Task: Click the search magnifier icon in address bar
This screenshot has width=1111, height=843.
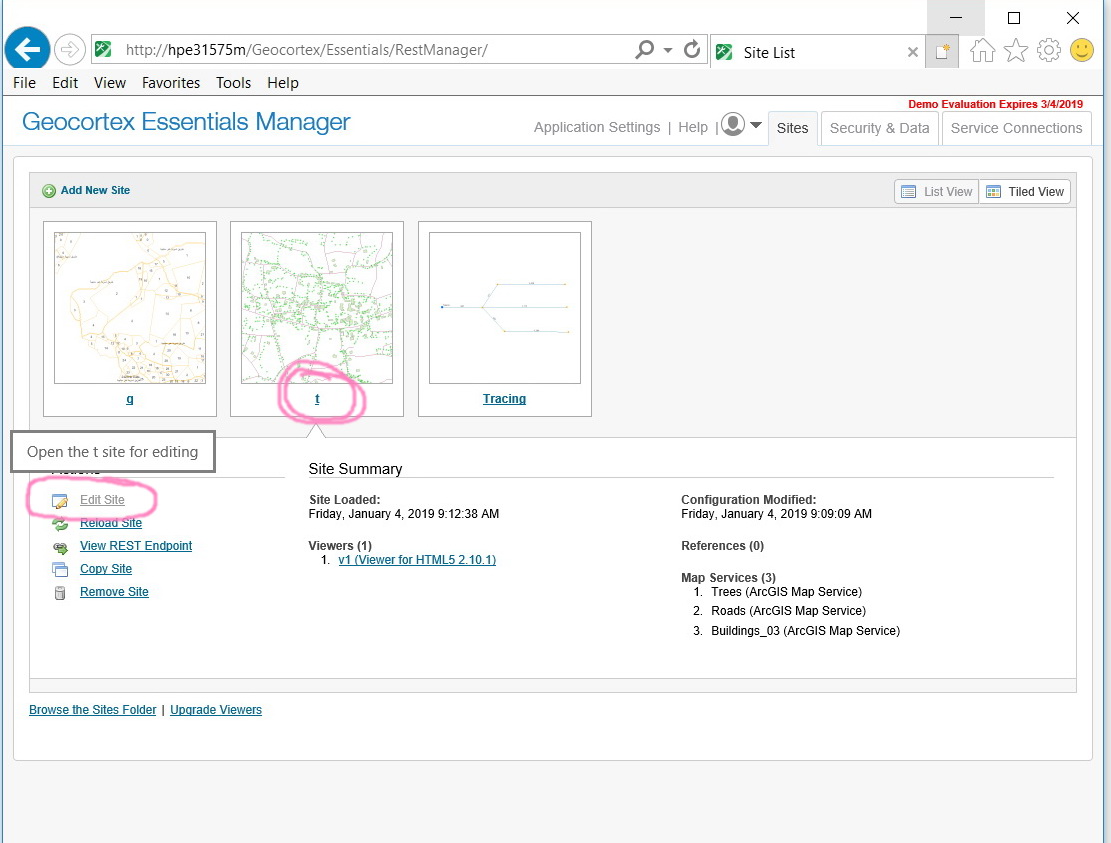Action: pyautogui.click(x=644, y=50)
